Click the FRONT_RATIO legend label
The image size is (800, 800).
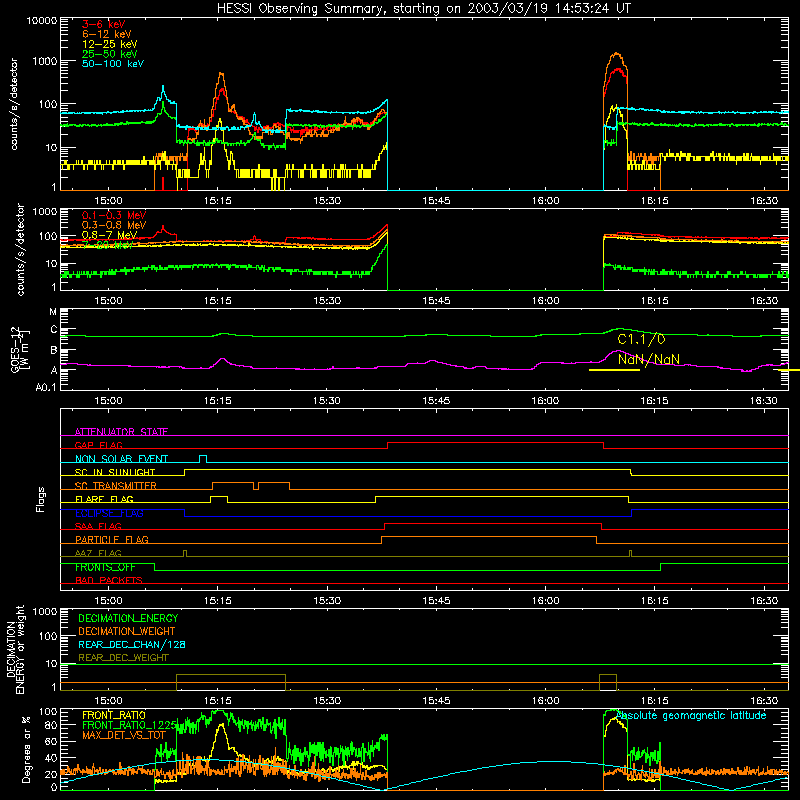click(x=114, y=715)
